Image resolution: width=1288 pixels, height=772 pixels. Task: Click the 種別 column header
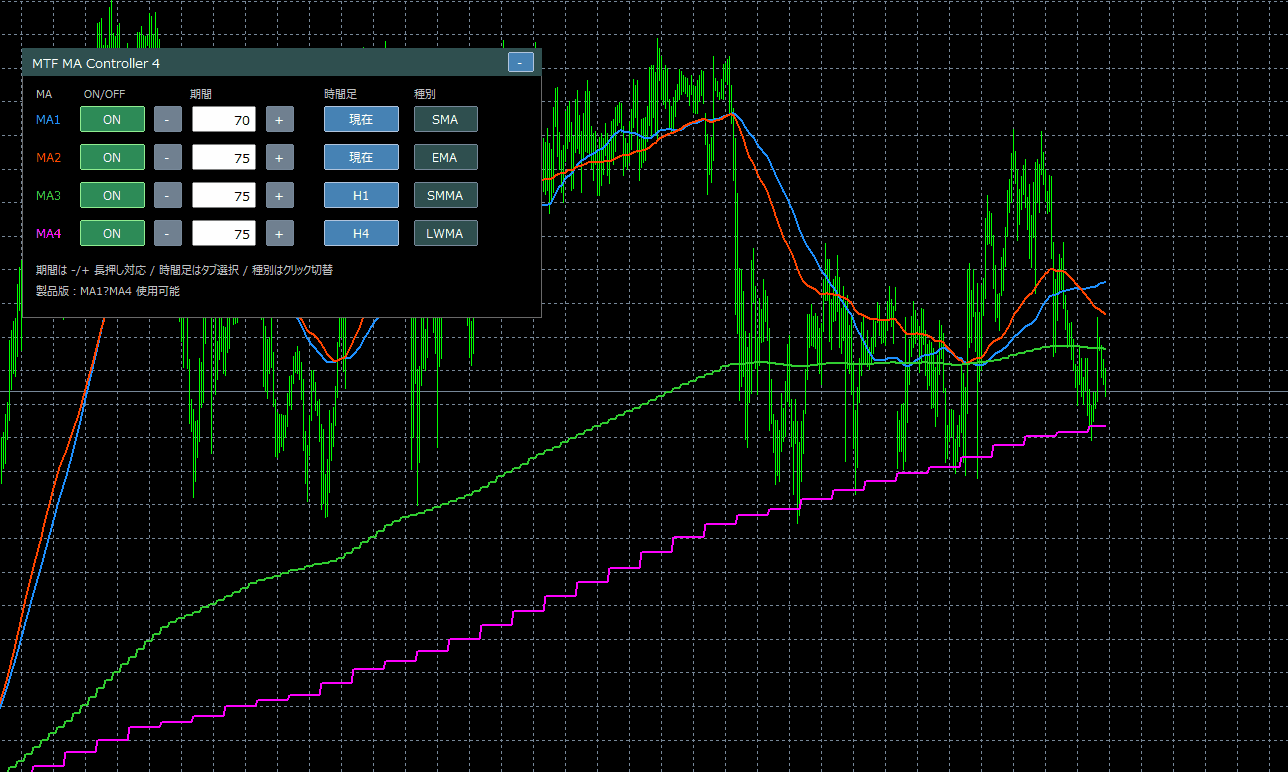coord(425,94)
